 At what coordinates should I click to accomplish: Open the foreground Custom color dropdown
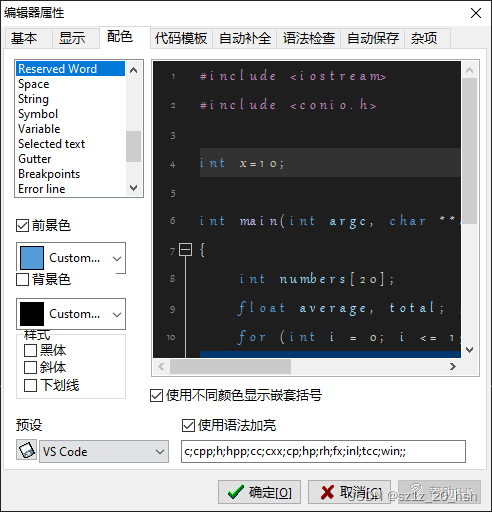pyautogui.click(x=117, y=258)
